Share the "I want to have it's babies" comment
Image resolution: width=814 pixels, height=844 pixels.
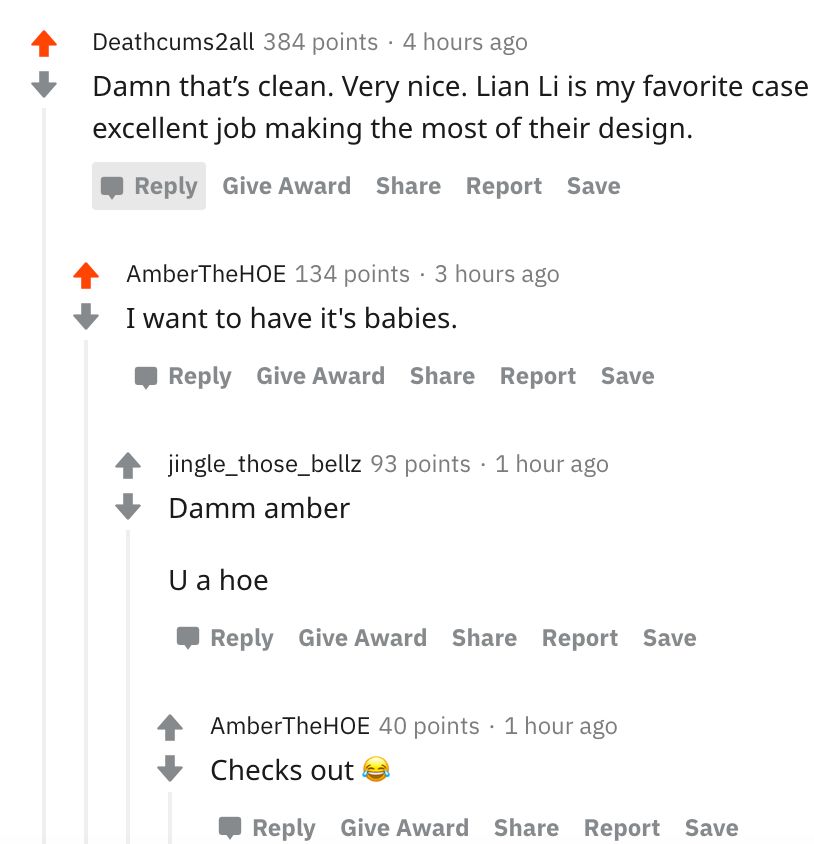442,376
